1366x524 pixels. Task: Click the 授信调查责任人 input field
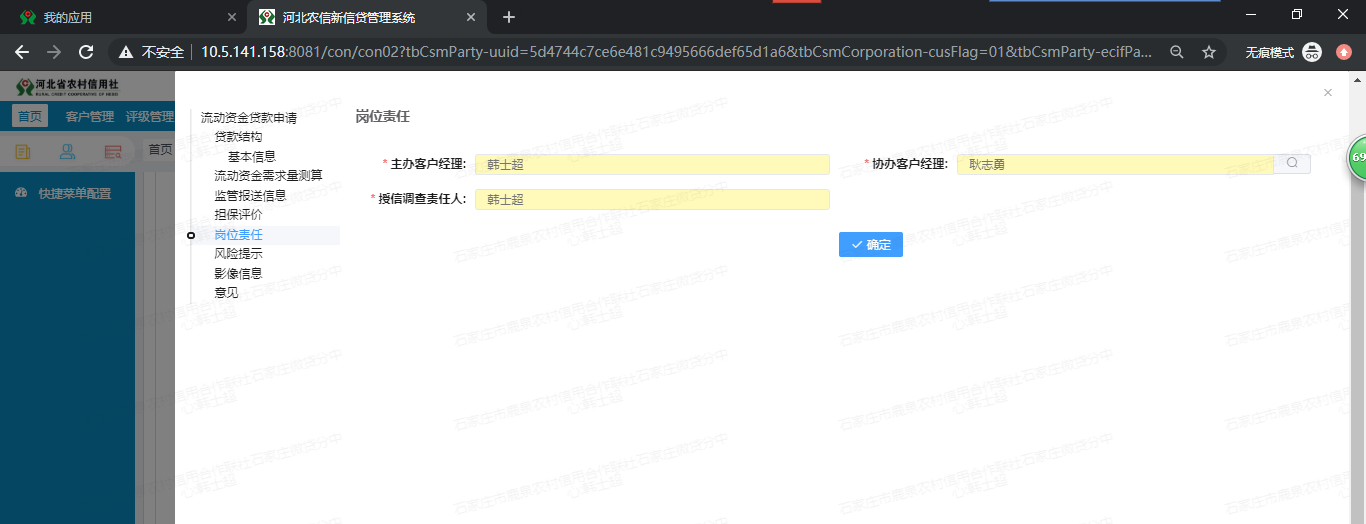652,200
